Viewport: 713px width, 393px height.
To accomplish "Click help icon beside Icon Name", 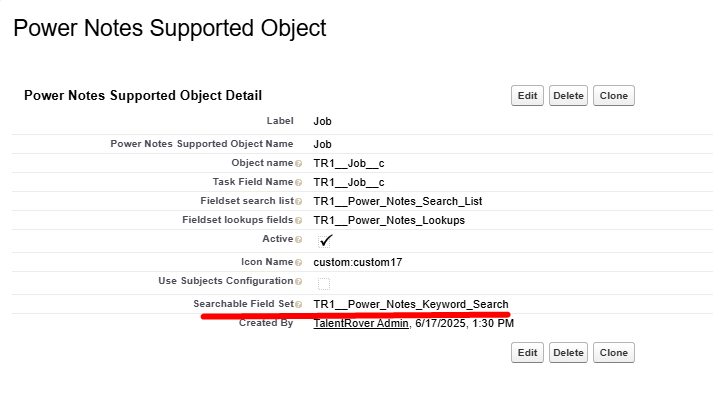I will click(298, 263).
